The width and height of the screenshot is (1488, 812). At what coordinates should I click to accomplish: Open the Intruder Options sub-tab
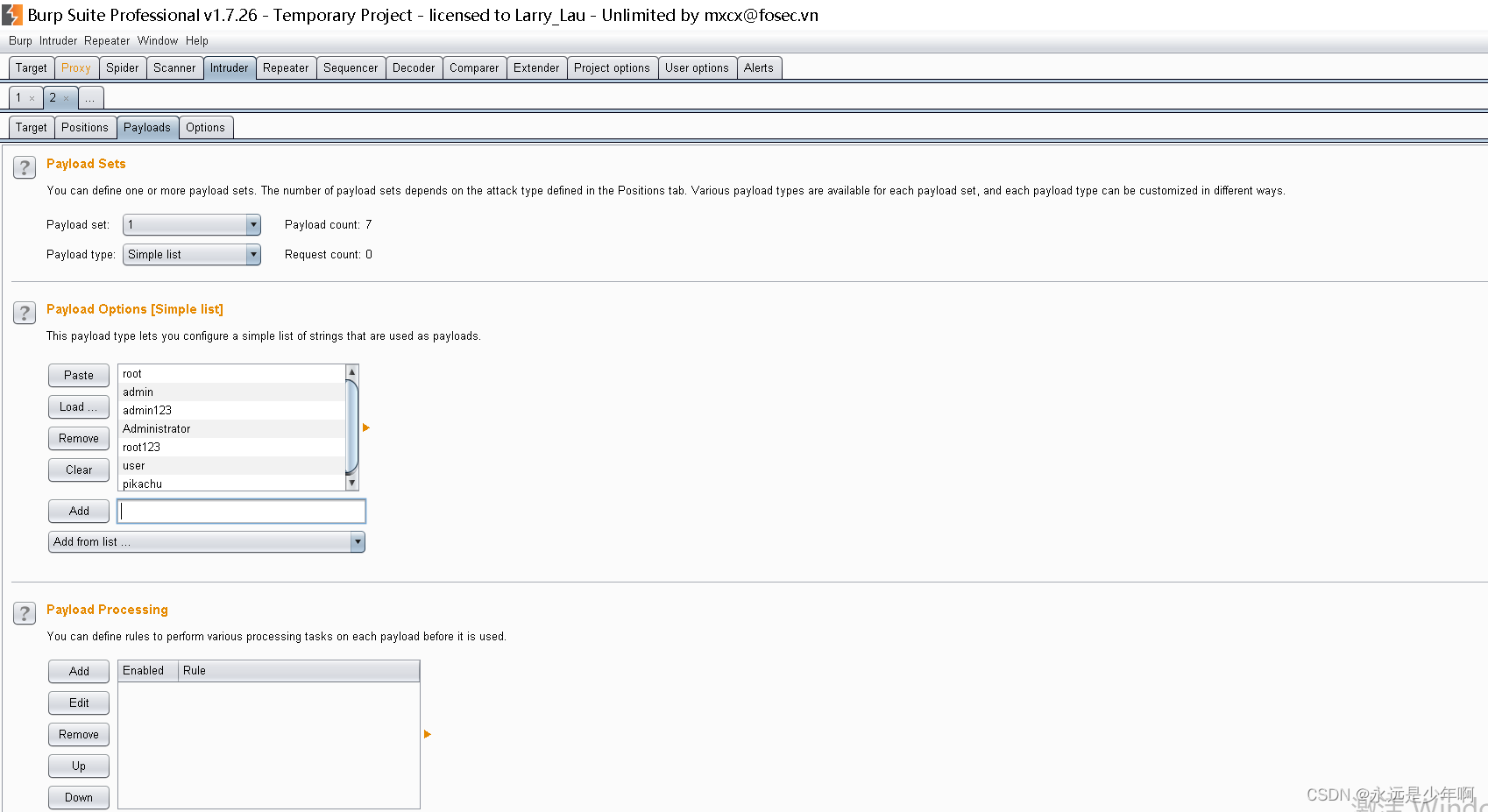205,128
